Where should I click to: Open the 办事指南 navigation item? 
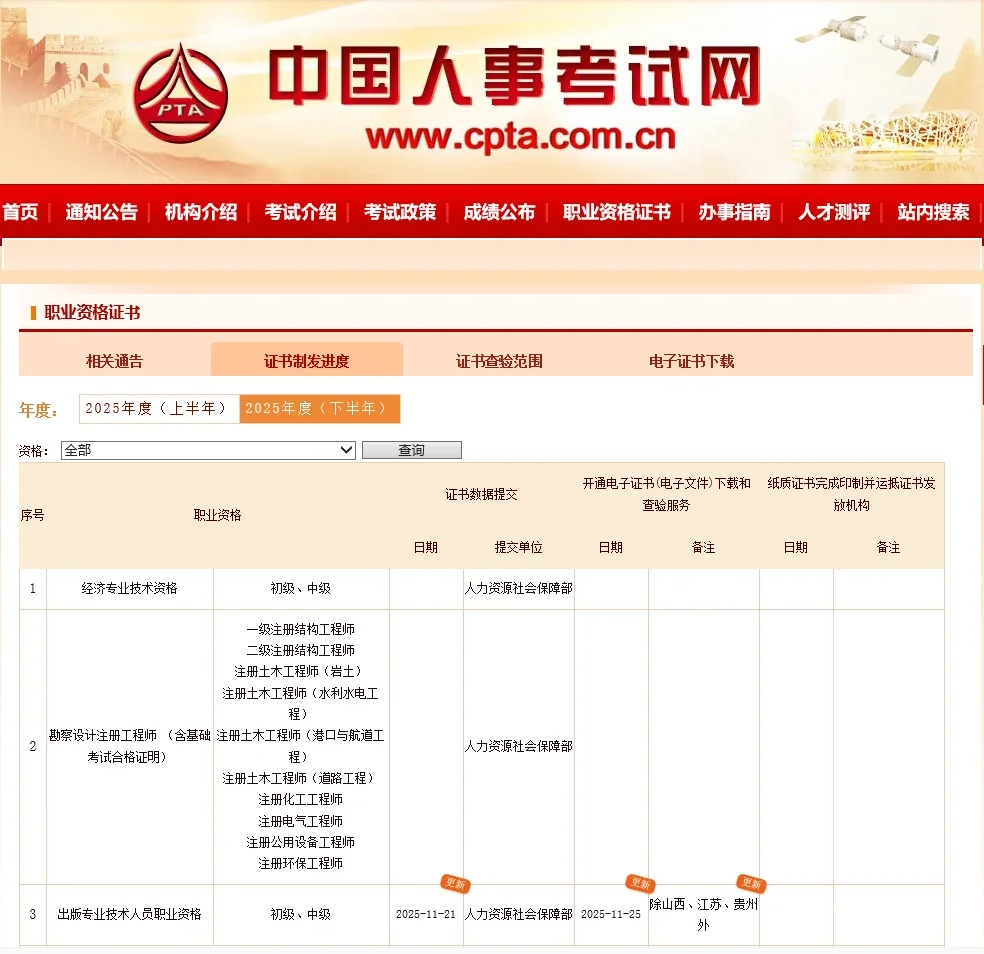pos(734,212)
